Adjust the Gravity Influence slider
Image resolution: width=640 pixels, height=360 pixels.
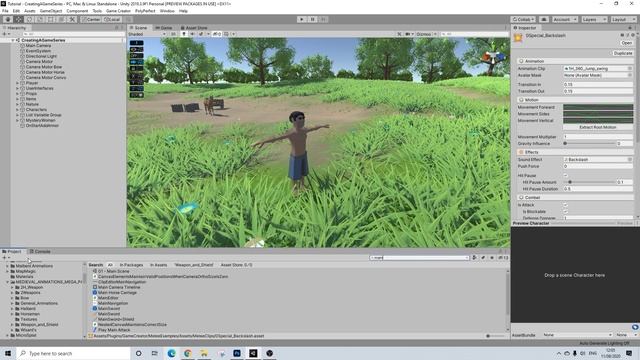pos(589,144)
